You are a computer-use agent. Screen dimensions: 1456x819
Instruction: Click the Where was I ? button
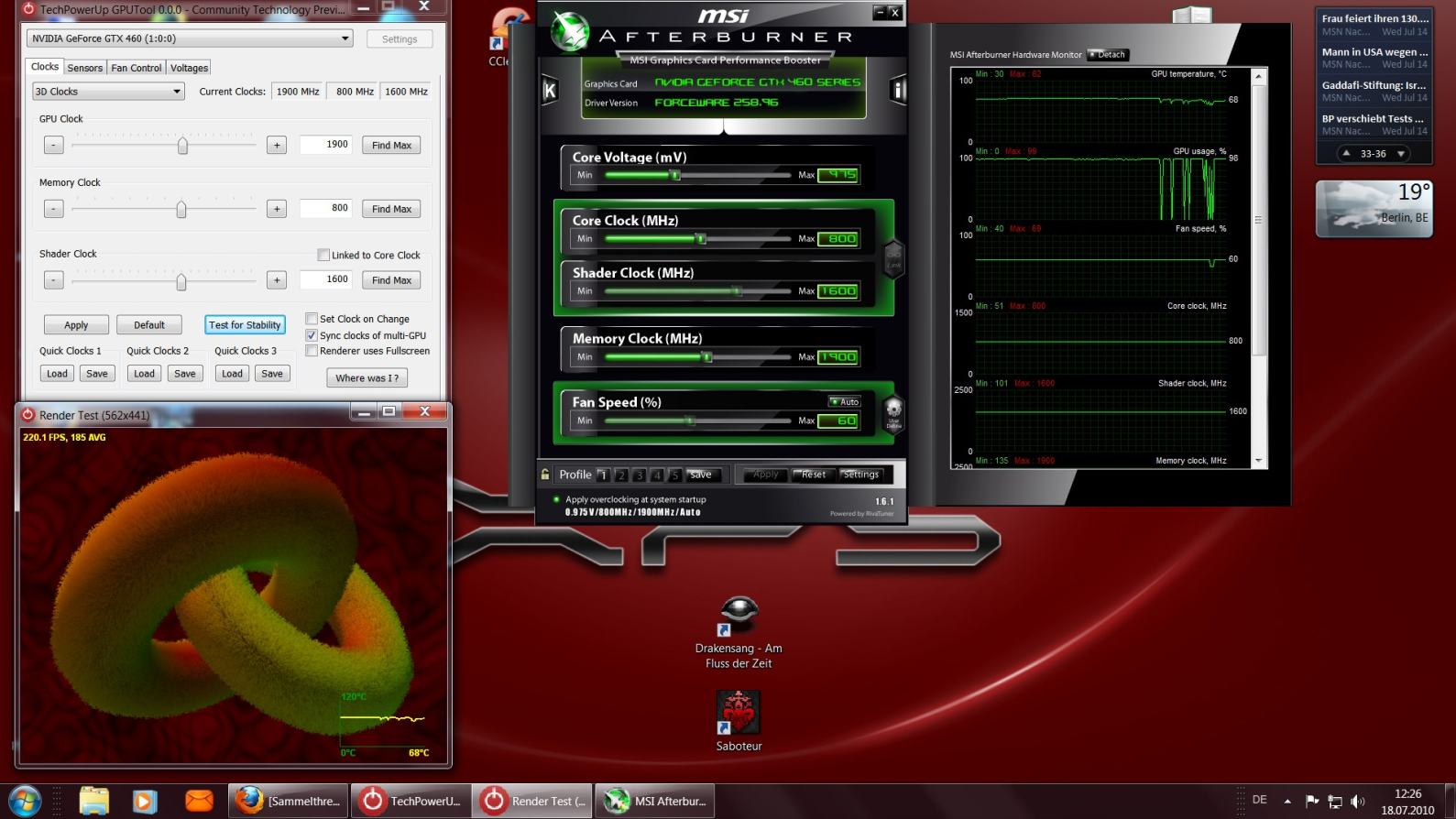(x=367, y=377)
